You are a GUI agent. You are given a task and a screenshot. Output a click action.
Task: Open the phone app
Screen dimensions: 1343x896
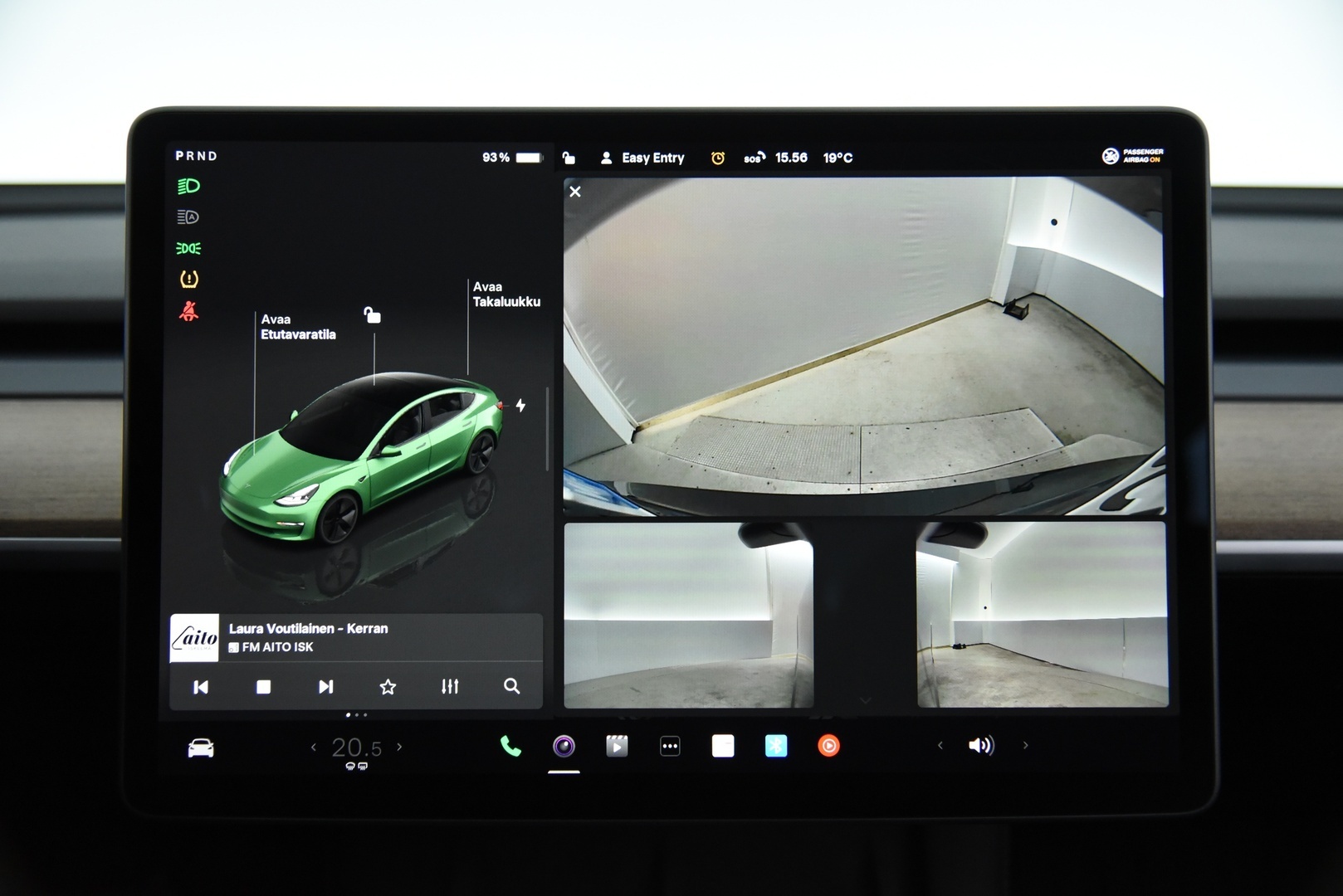(x=512, y=747)
